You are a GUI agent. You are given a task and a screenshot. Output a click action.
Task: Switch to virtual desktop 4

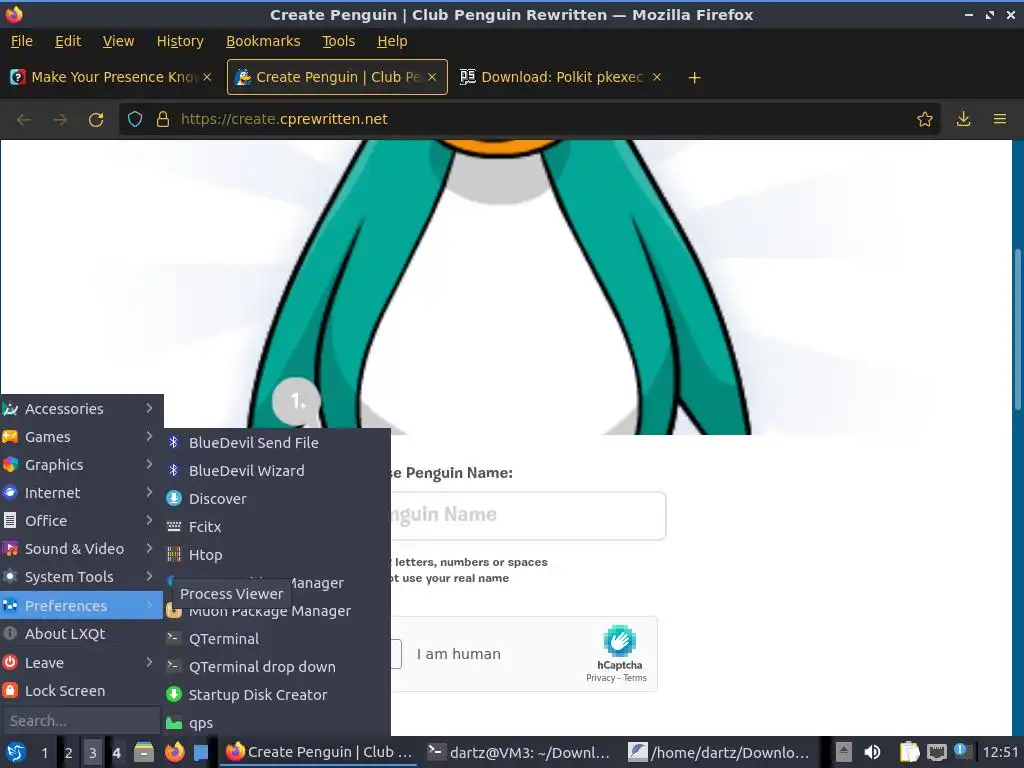(116, 753)
